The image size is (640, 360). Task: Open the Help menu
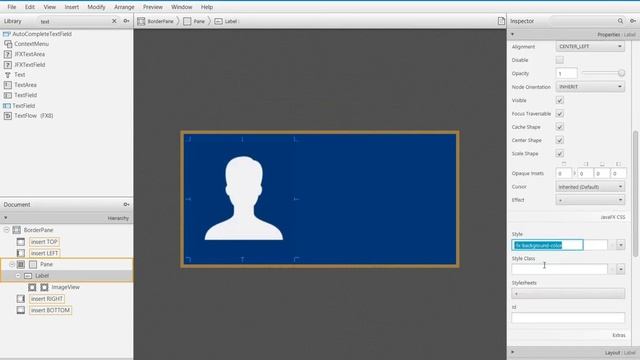coord(207,7)
